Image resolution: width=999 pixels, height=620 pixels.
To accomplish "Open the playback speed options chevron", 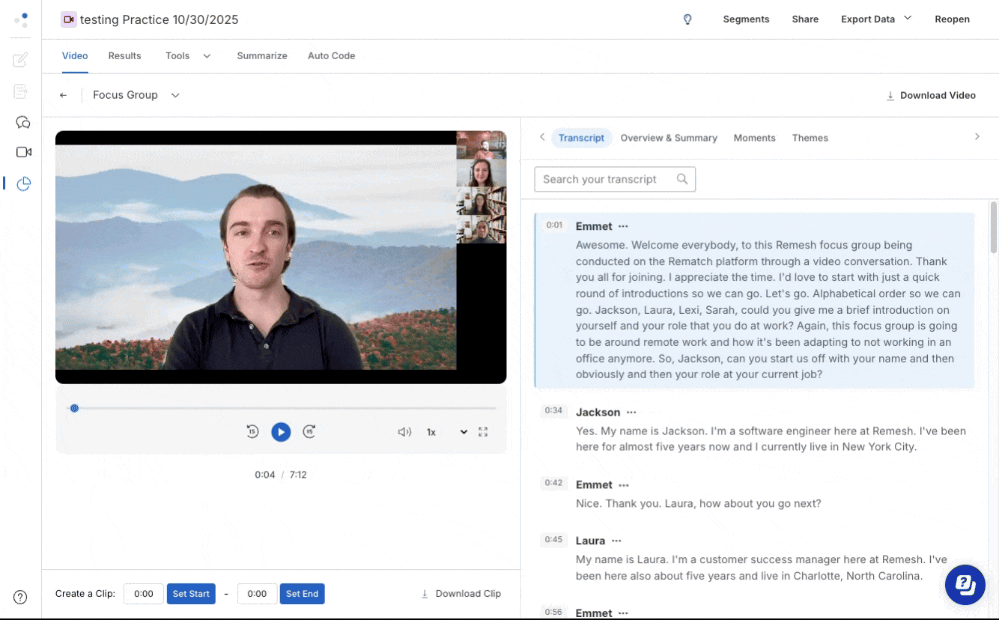I will tap(462, 432).
